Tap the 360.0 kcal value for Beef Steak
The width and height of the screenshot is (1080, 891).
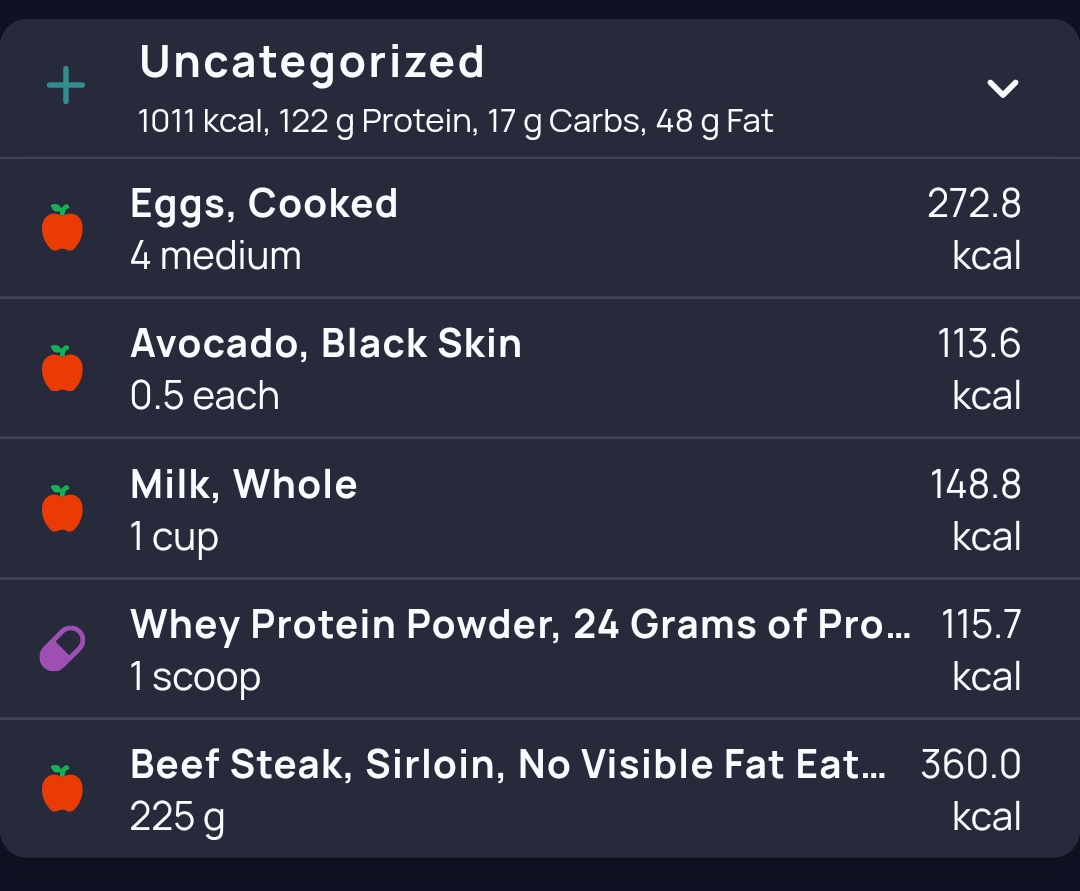[x=970, y=790]
